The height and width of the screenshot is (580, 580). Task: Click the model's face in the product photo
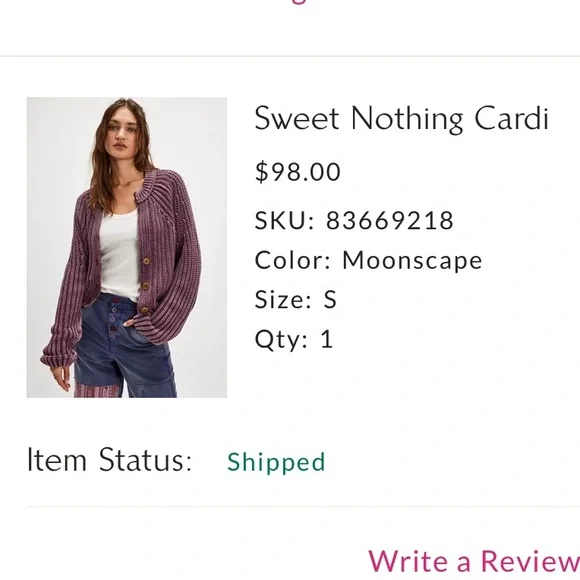122,130
